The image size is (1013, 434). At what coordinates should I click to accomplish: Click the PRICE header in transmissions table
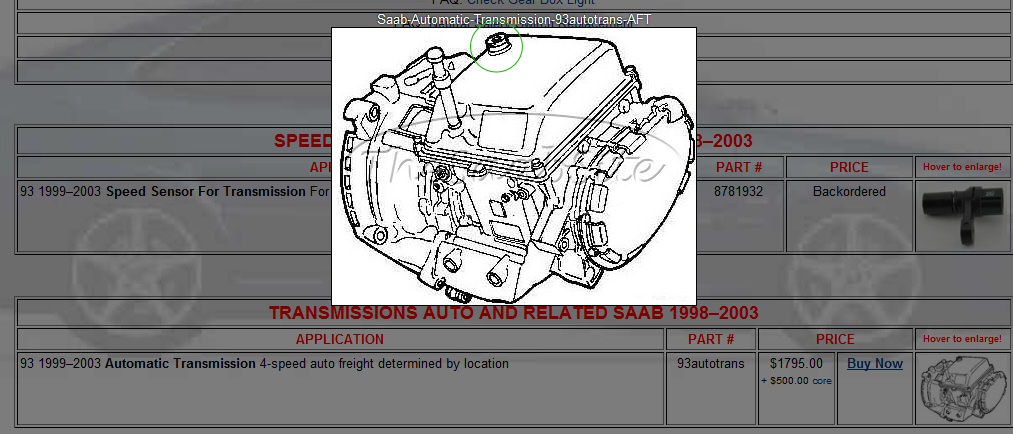pos(835,339)
